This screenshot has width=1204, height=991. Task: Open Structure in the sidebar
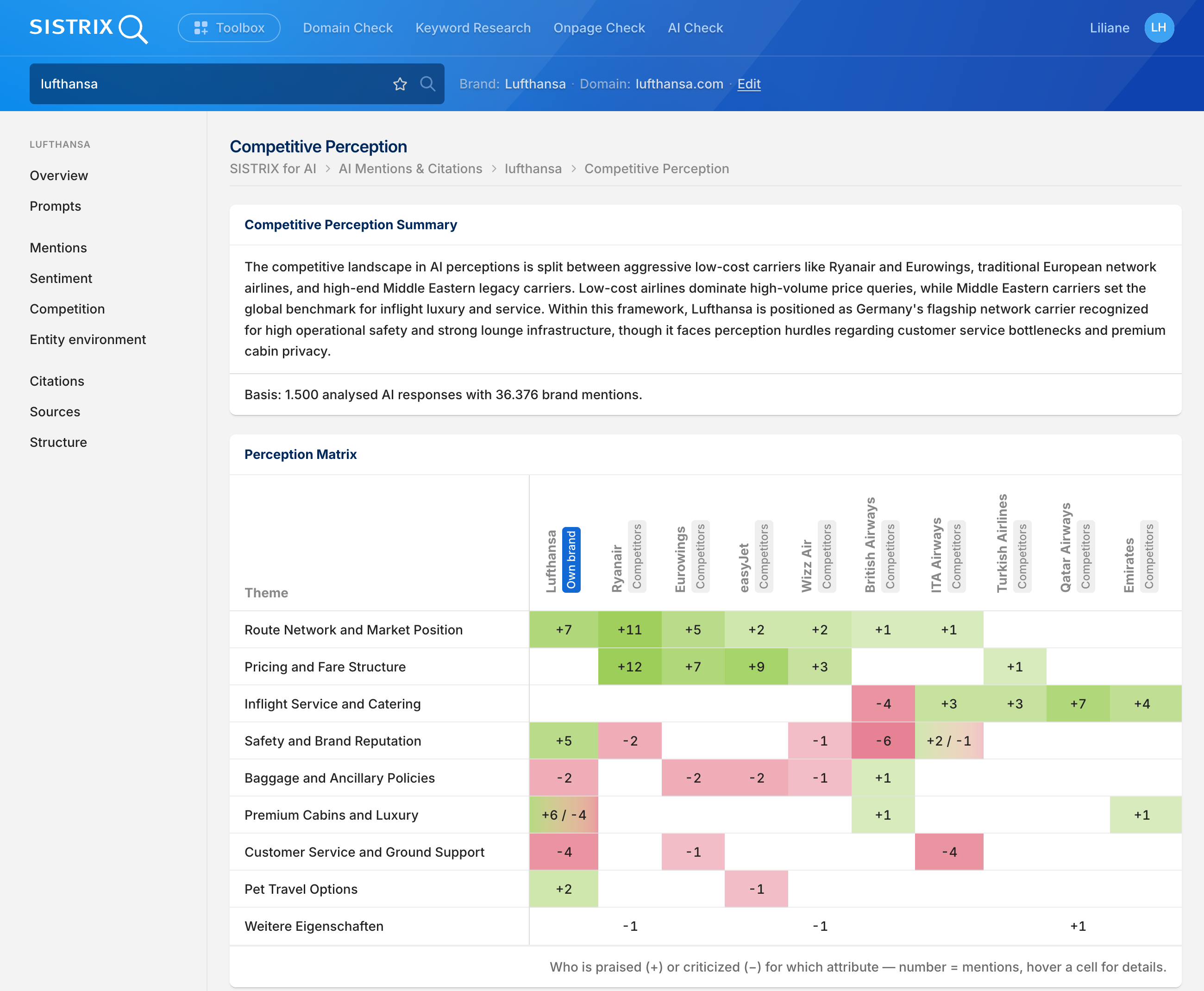point(58,442)
